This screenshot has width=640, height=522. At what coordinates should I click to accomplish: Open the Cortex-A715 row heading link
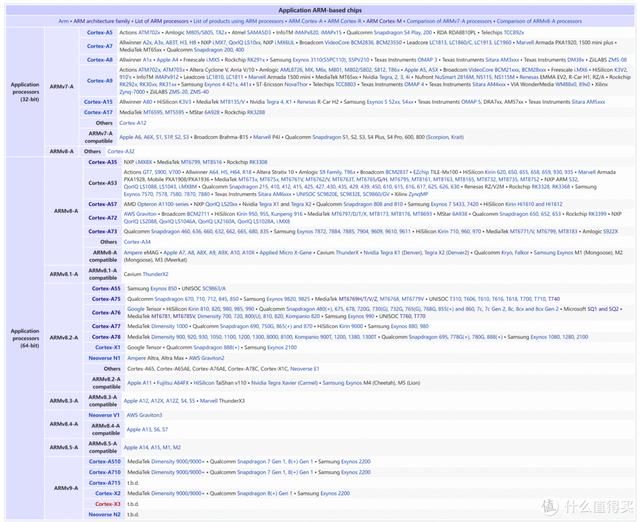tap(105, 483)
